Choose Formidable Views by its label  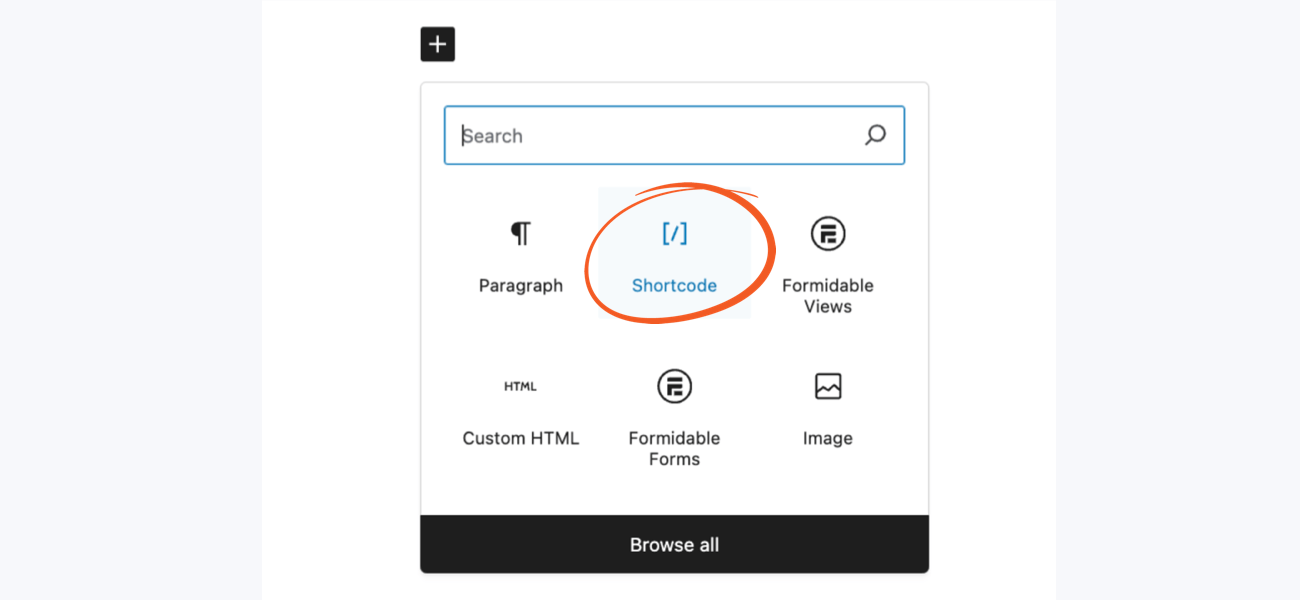pyautogui.click(x=827, y=295)
